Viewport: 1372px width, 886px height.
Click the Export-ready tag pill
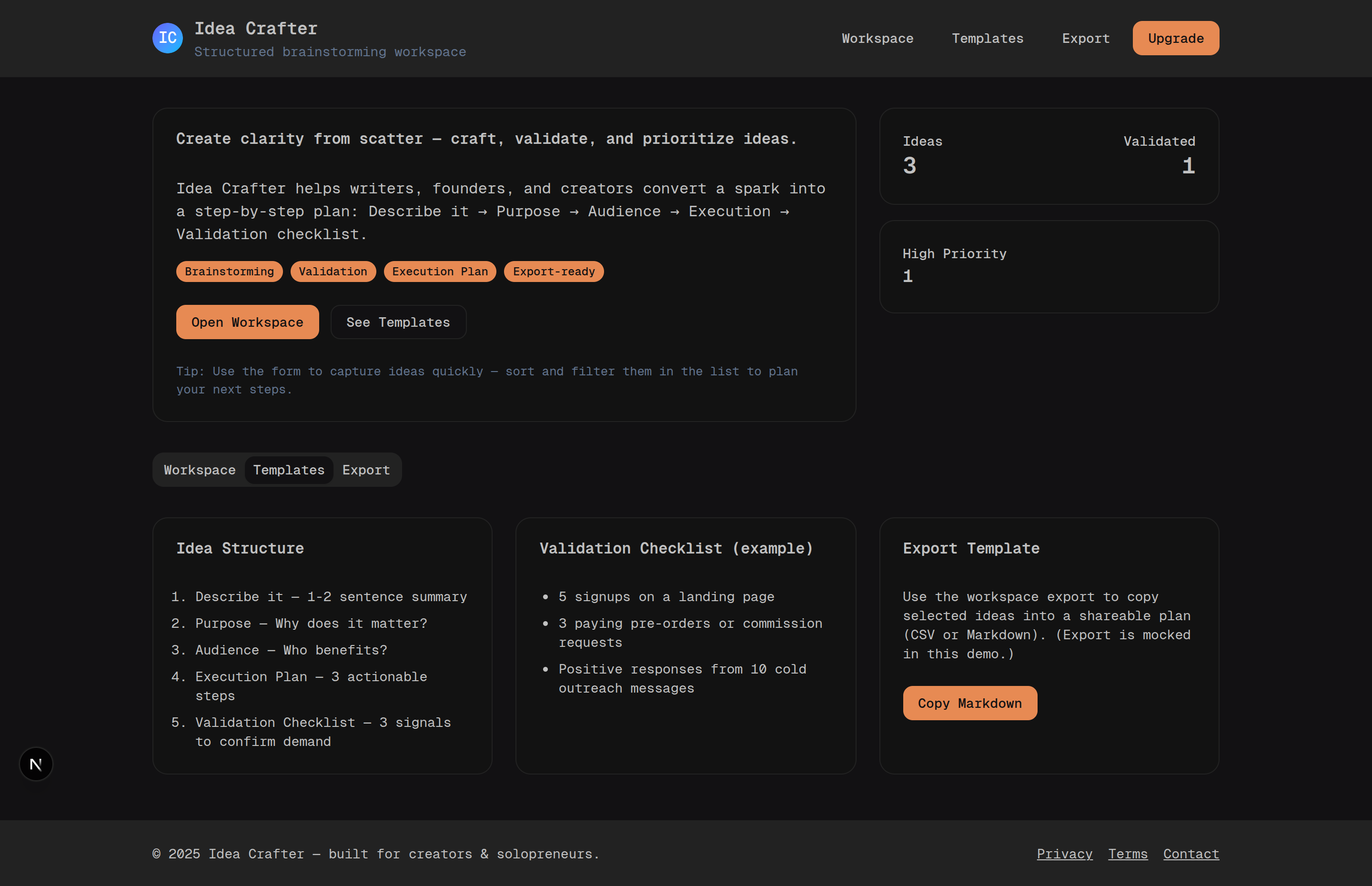pos(554,272)
